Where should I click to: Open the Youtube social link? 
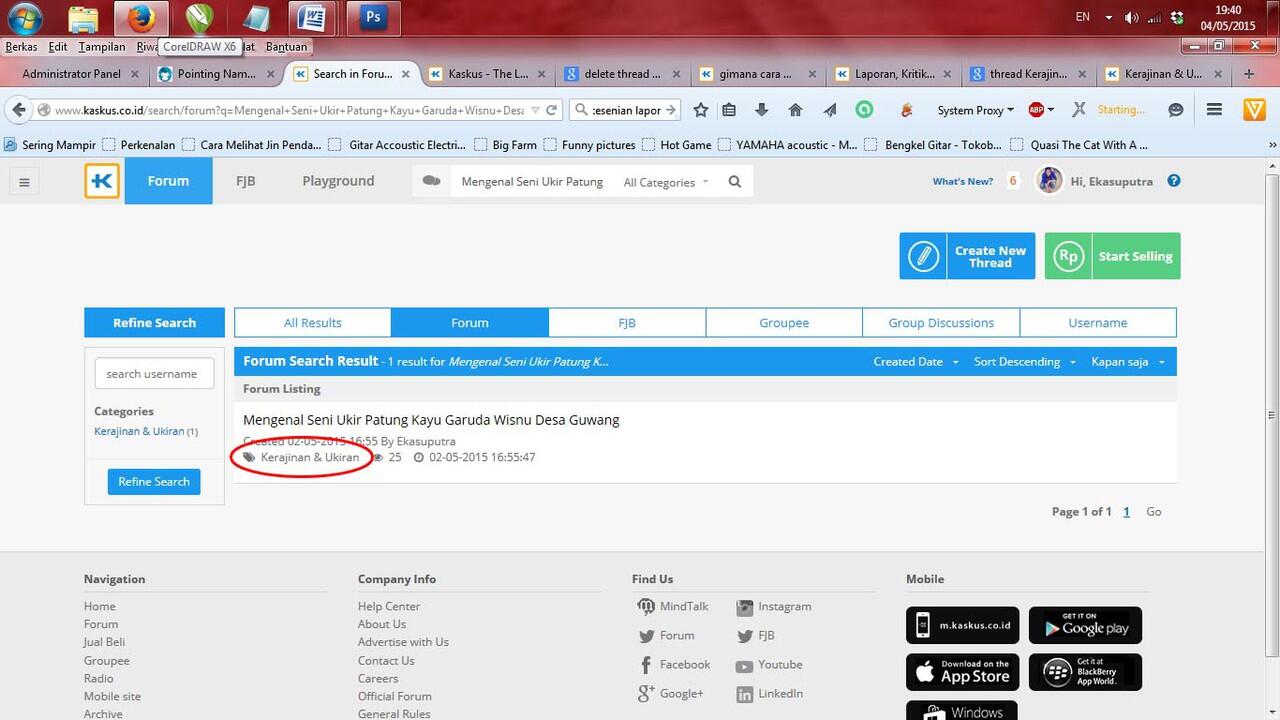click(x=769, y=665)
